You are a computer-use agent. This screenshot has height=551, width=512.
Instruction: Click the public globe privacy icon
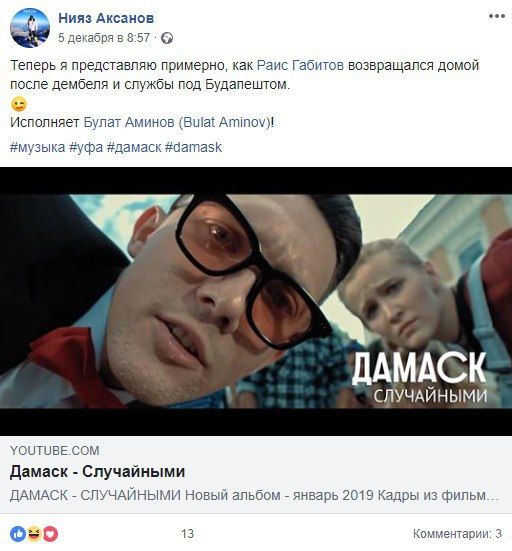click(167, 38)
